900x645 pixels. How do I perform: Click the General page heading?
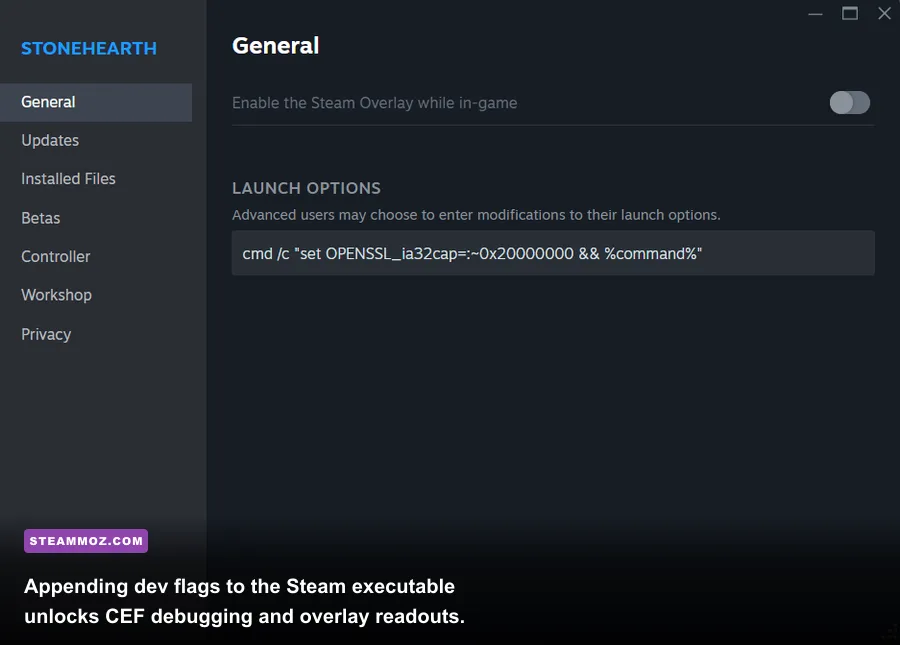[276, 46]
